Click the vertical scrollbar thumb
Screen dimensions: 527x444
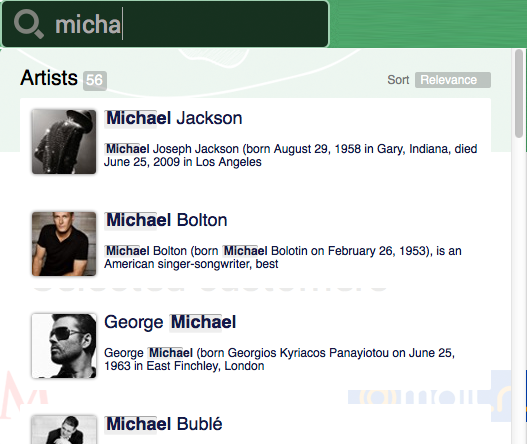tap(519, 93)
